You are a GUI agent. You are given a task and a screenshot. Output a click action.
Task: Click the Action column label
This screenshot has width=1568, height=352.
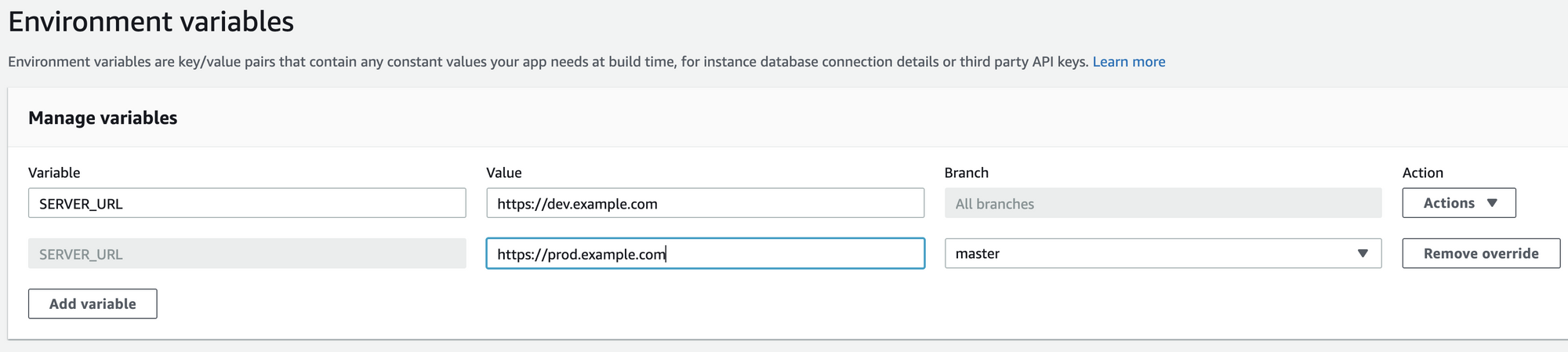(x=1422, y=172)
